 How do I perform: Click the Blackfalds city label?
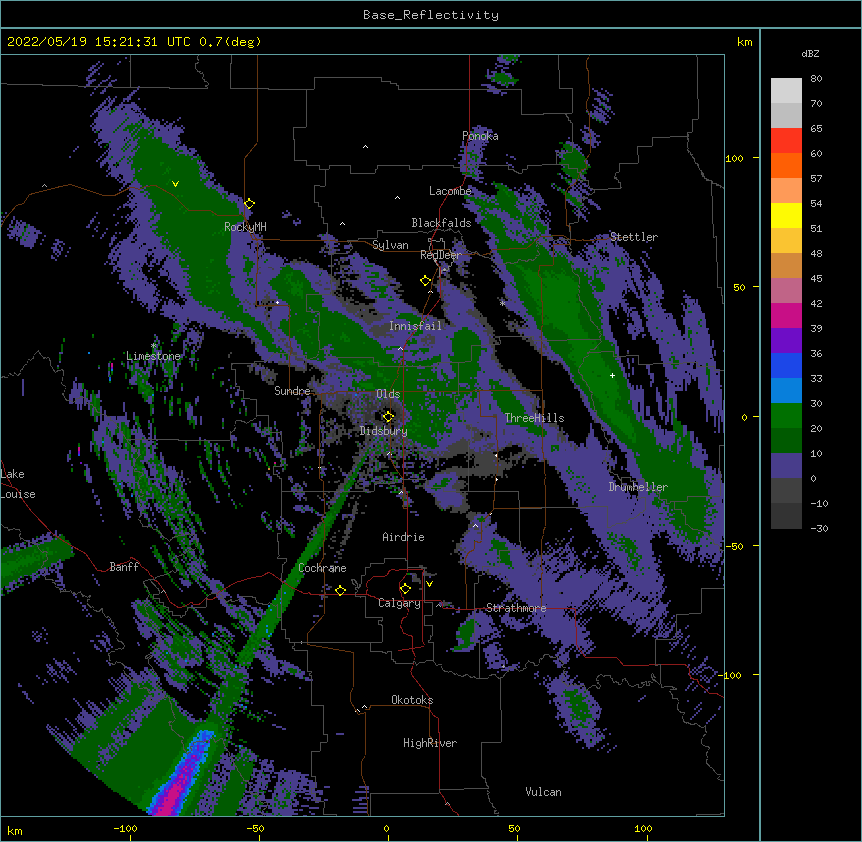(441, 223)
